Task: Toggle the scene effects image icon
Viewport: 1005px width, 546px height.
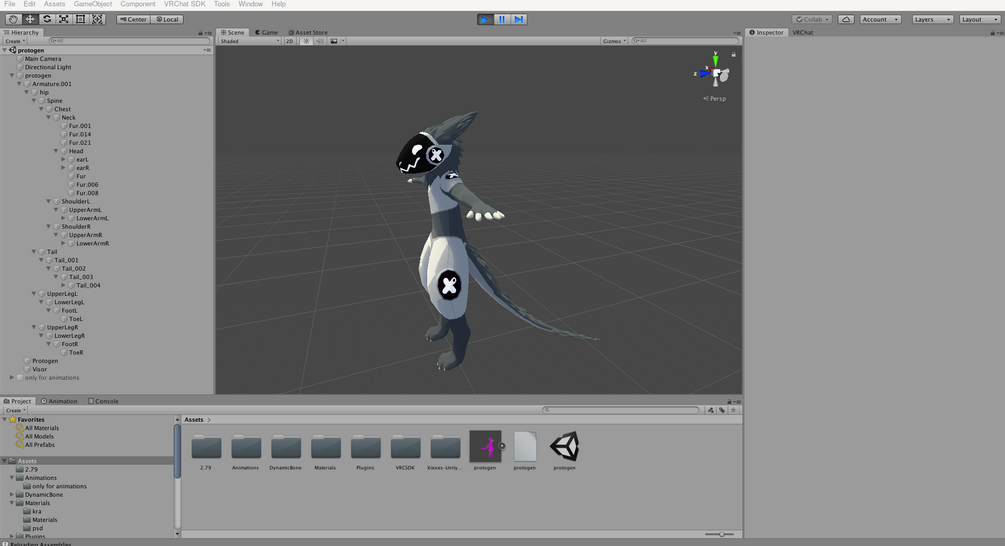Action: tap(334, 41)
